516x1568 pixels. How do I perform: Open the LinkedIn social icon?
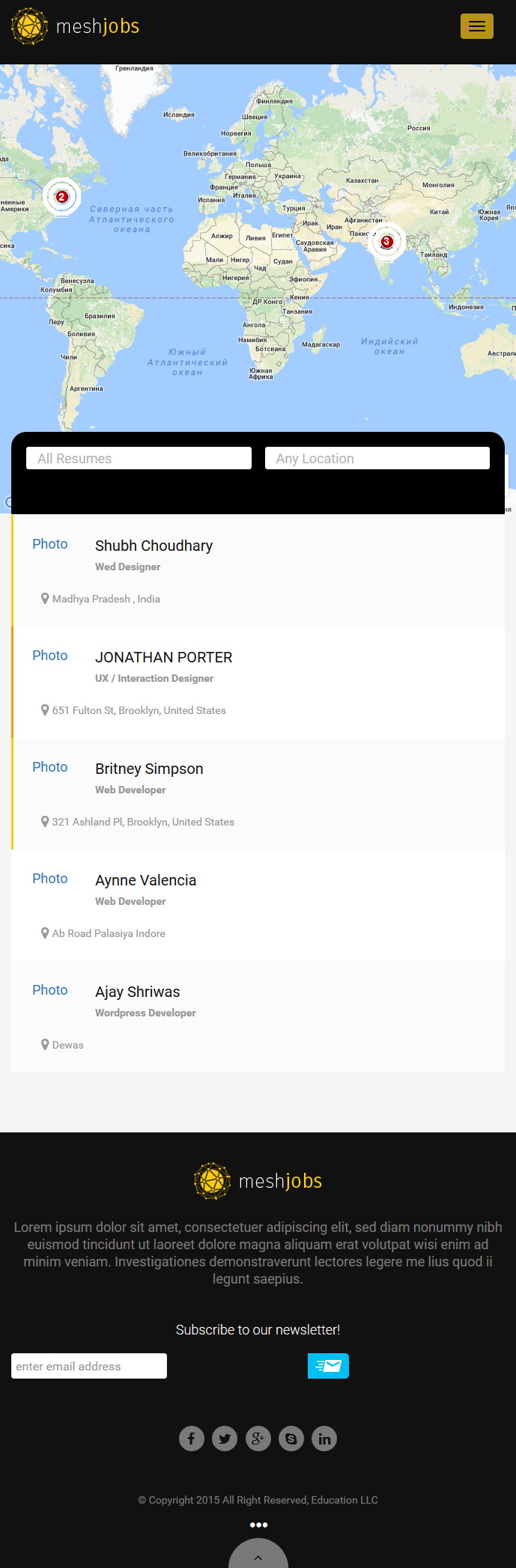tap(324, 1438)
